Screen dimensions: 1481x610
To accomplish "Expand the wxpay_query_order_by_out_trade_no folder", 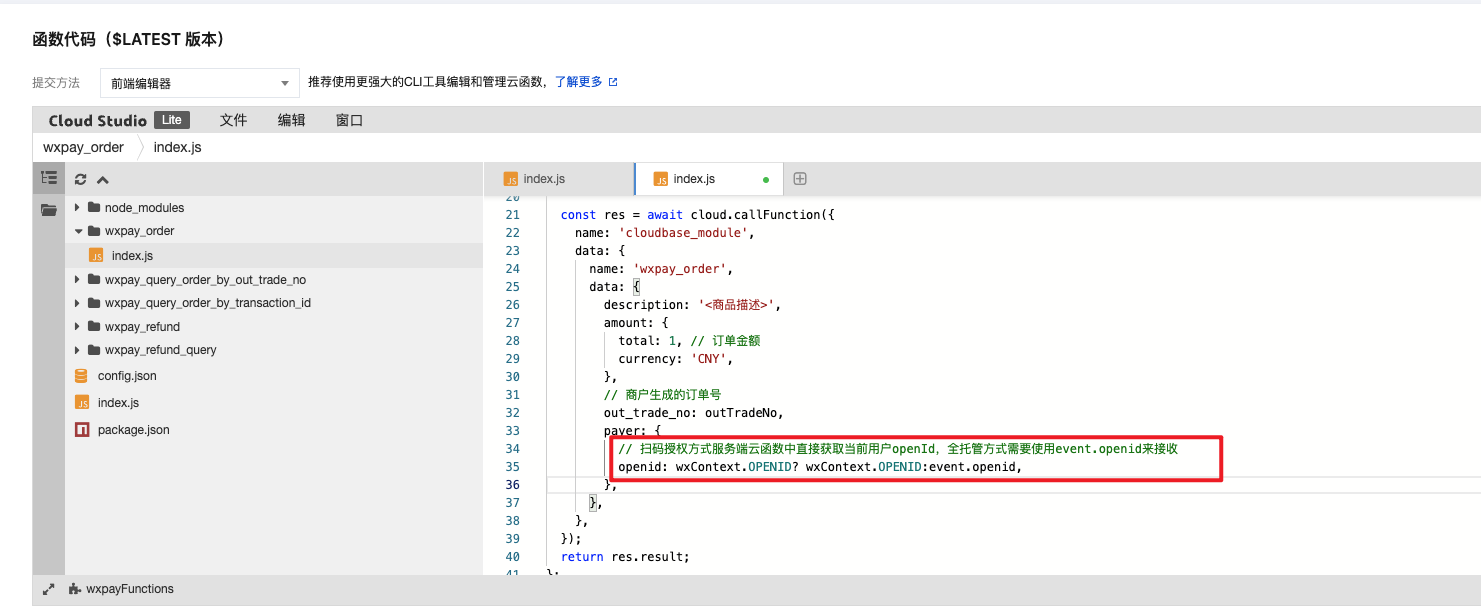I will click(x=204, y=280).
